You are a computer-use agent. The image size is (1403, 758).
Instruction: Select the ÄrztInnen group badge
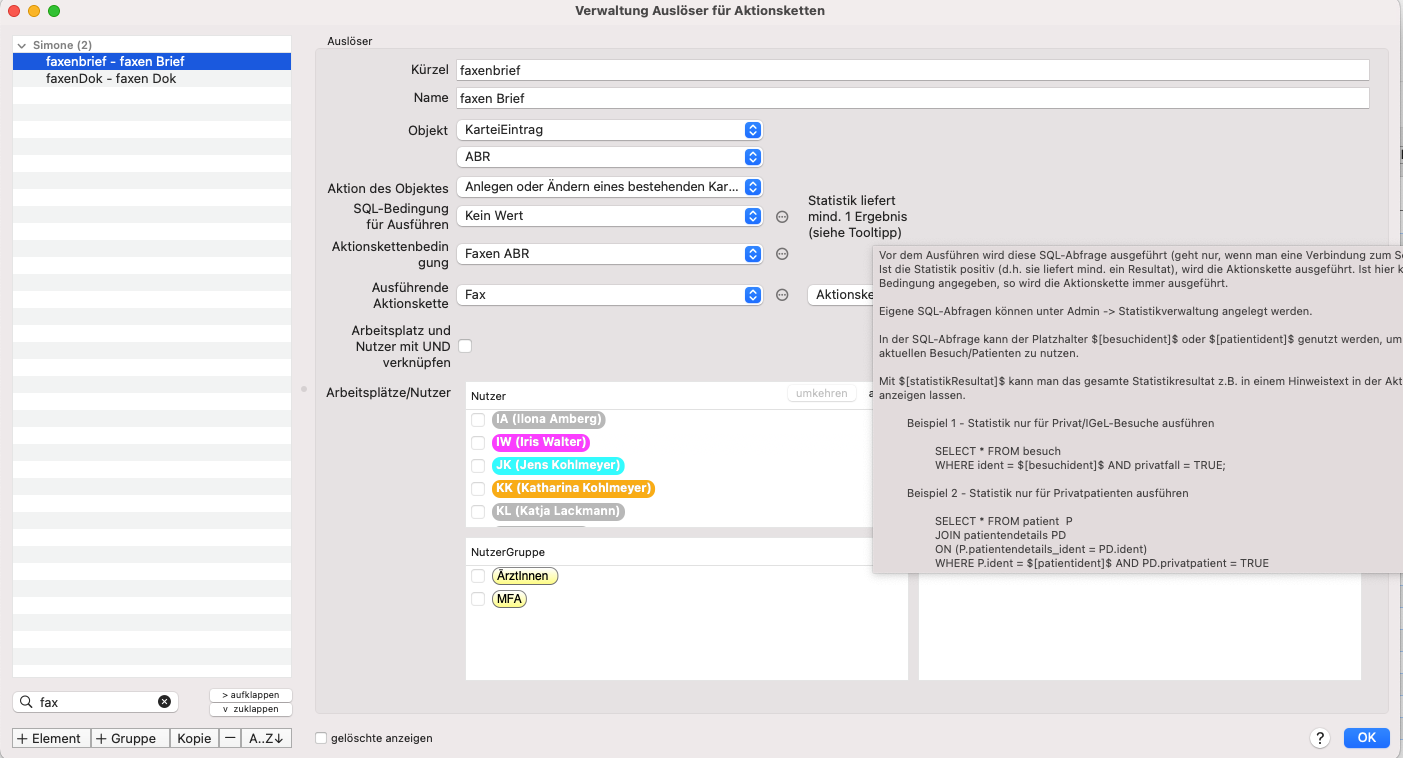(x=525, y=576)
